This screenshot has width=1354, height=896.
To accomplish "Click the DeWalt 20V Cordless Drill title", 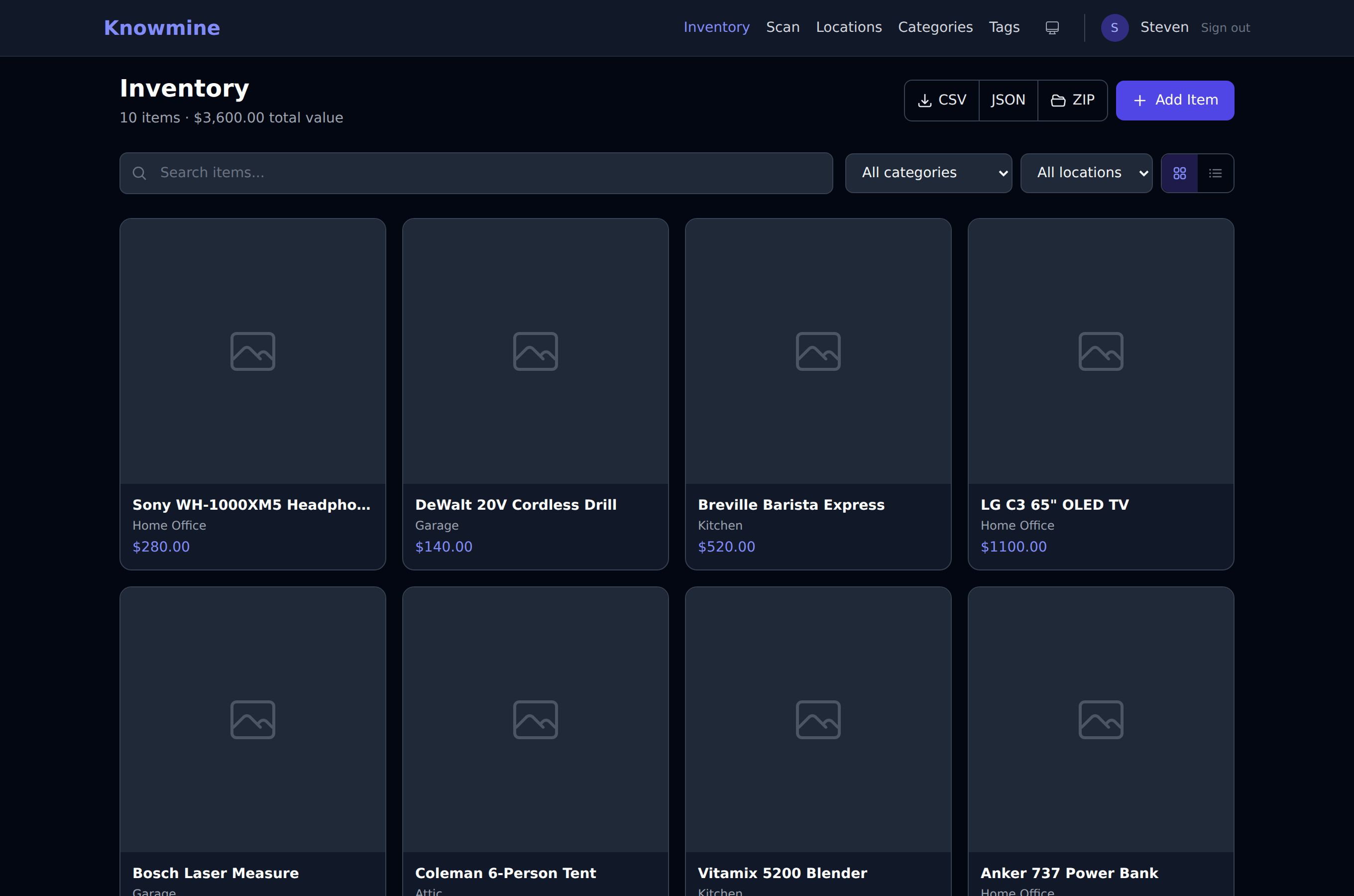I will 516,505.
